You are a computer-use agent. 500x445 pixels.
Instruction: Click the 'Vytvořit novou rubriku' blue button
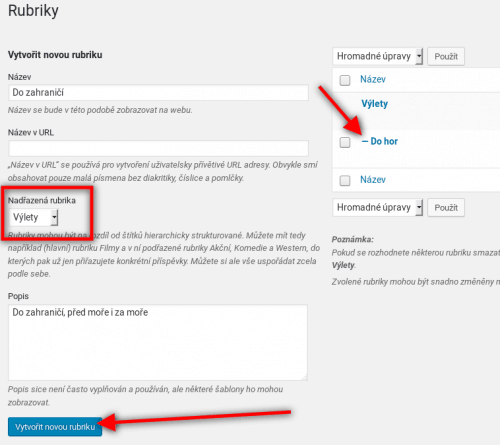click(x=55, y=427)
